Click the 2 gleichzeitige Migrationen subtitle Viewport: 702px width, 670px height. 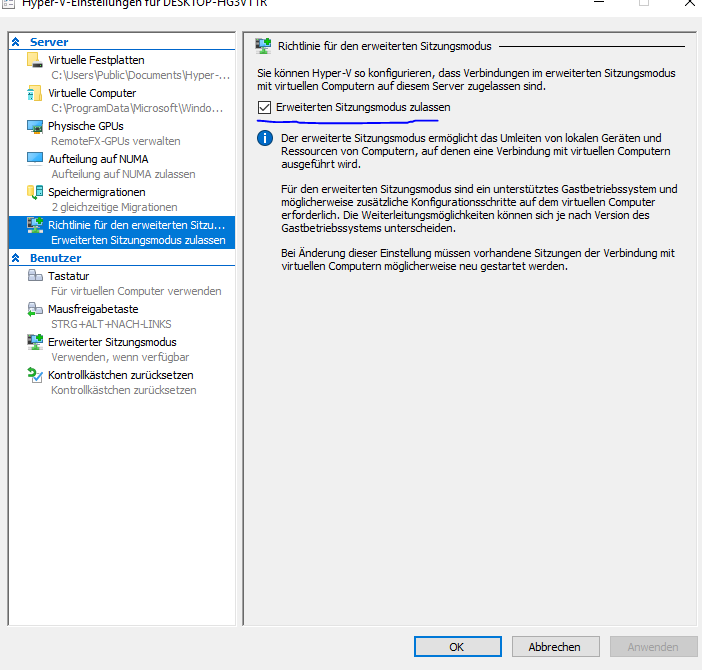114,207
